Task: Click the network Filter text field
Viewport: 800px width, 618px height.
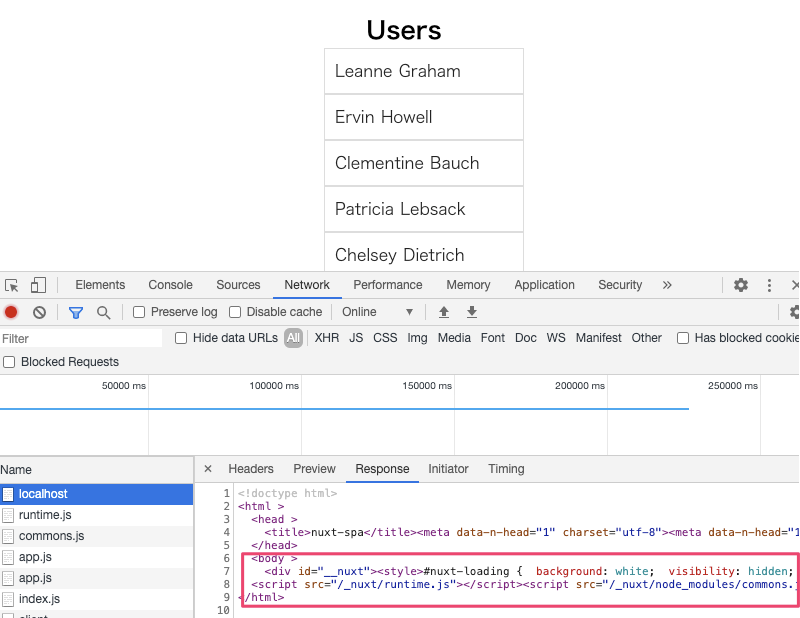Action: click(x=82, y=339)
